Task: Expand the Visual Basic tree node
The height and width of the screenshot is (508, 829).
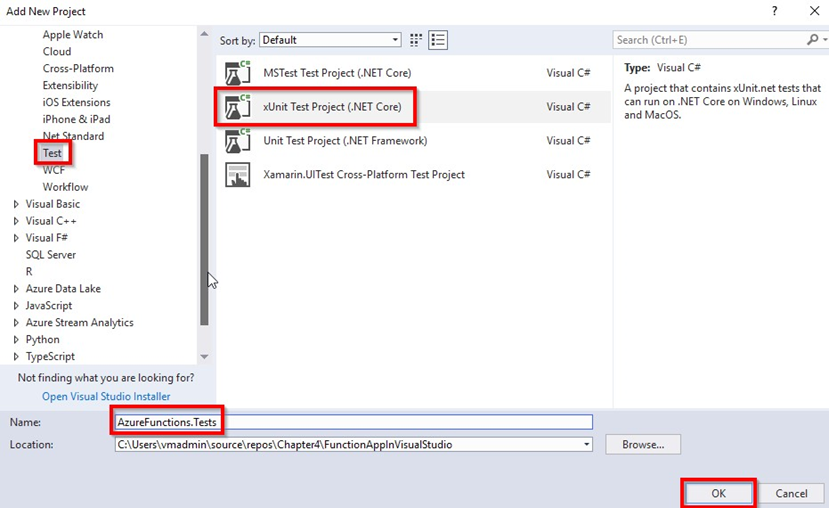Action: (16, 204)
